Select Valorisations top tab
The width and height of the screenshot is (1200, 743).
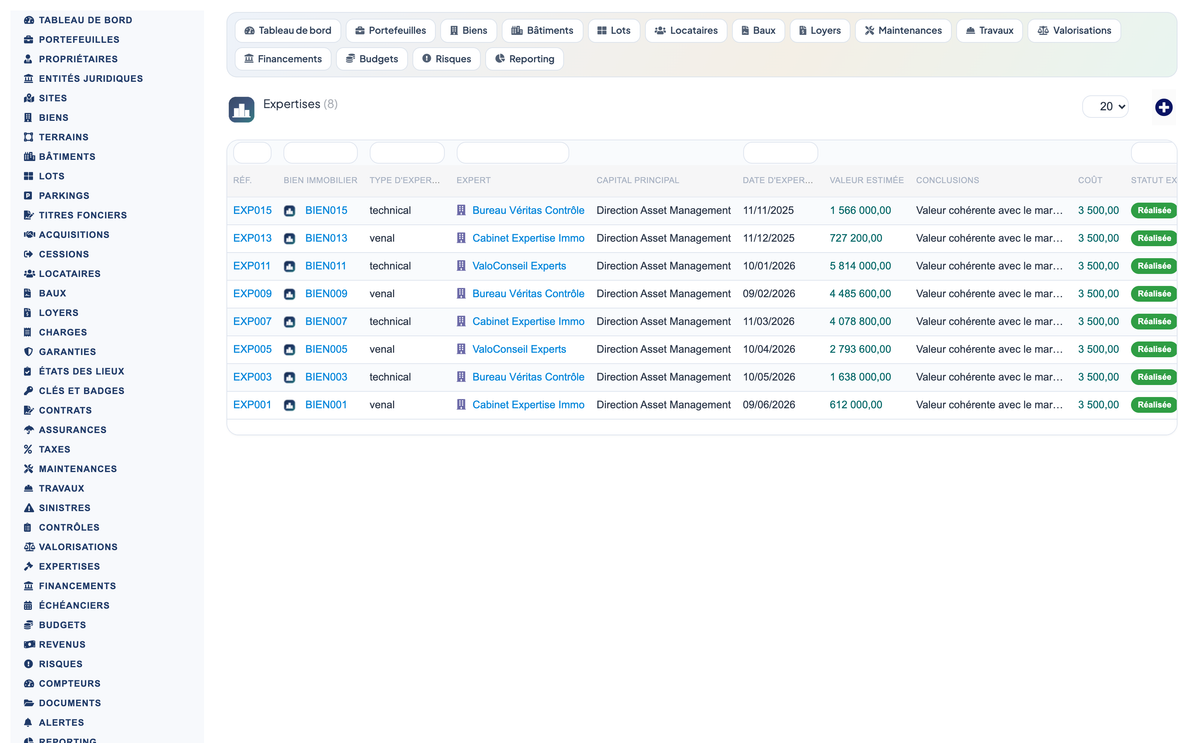[x=1074, y=31]
